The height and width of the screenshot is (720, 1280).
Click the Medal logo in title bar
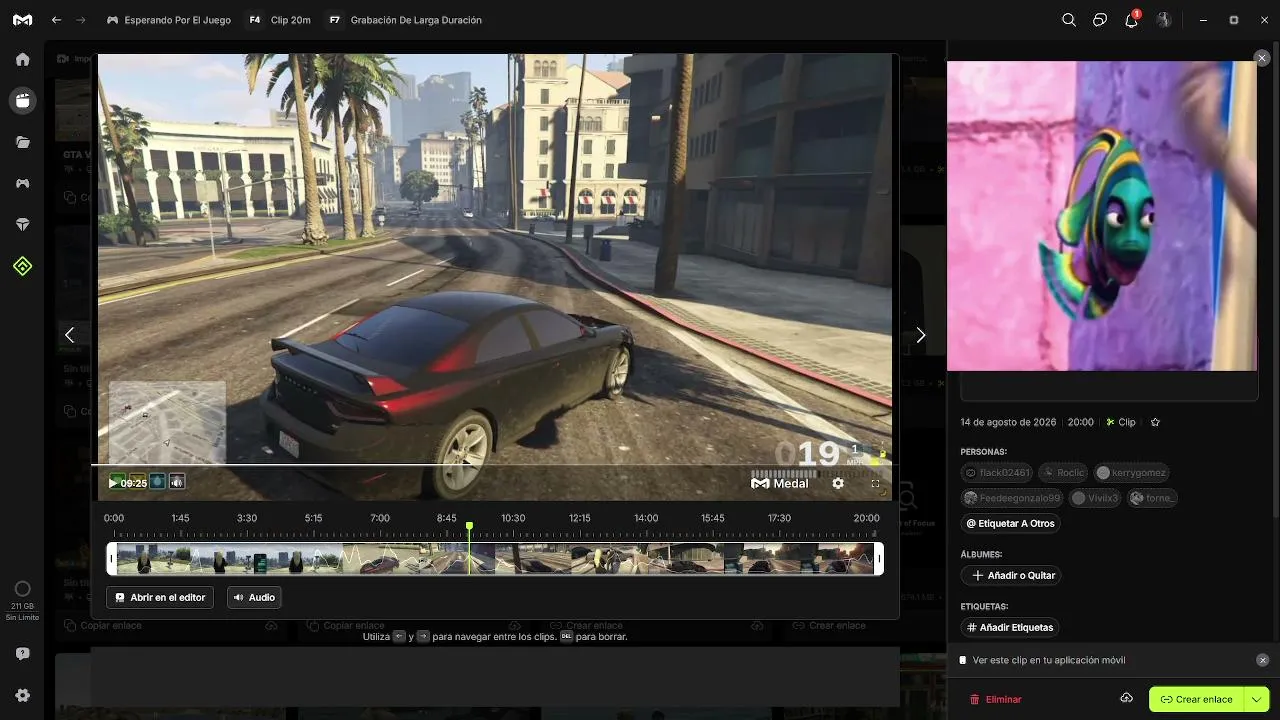tap(22, 20)
